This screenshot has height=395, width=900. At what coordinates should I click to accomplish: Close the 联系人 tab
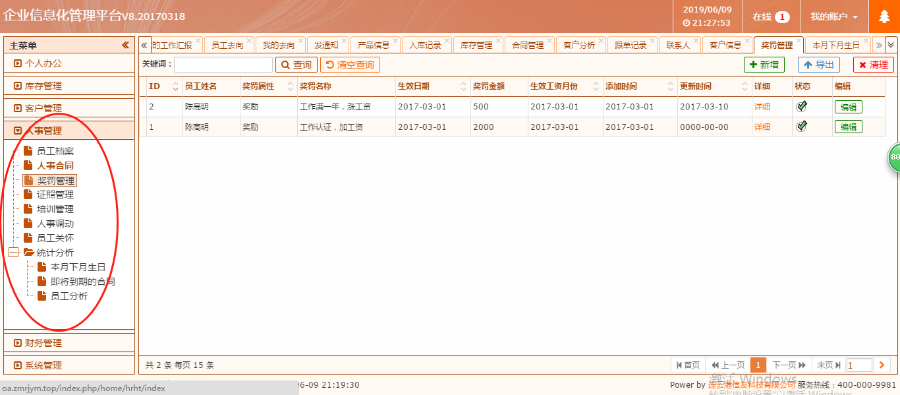click(695, 41)
